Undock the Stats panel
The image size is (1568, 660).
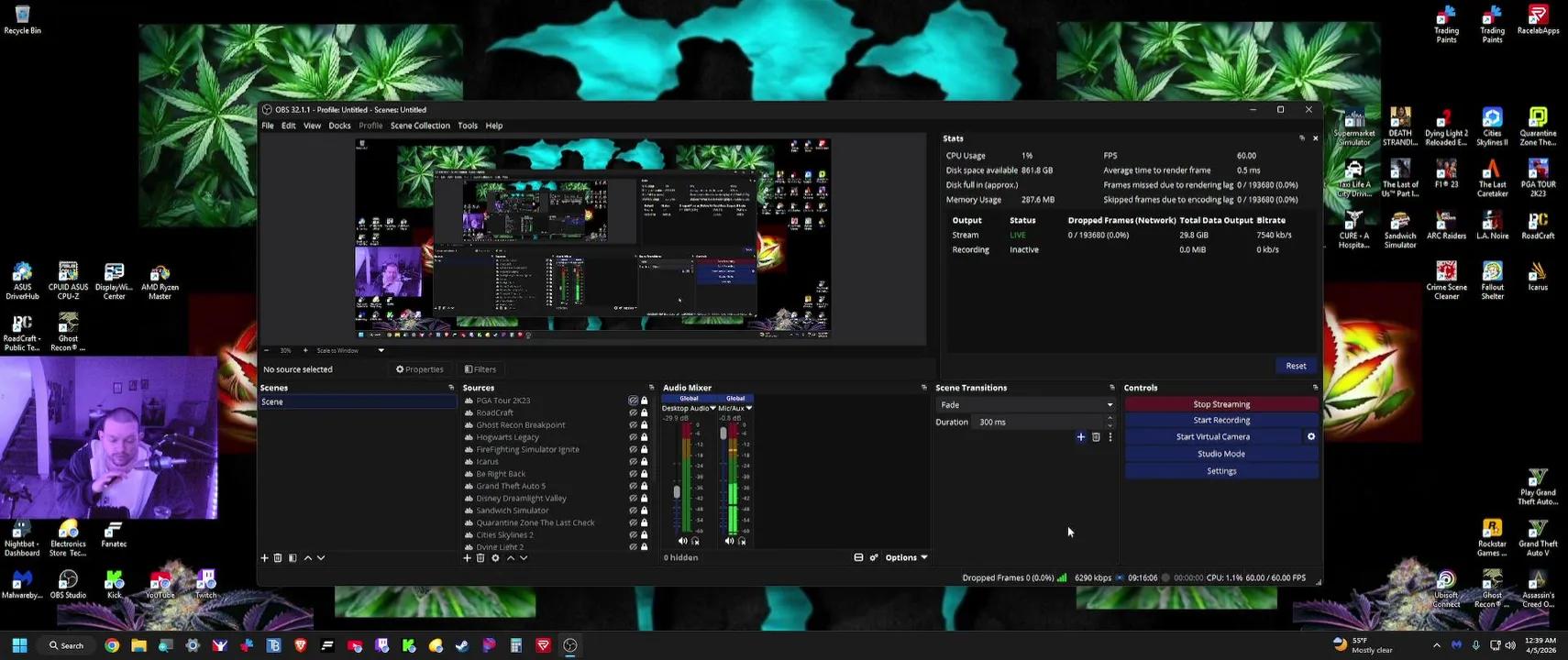pos(1302,138)
